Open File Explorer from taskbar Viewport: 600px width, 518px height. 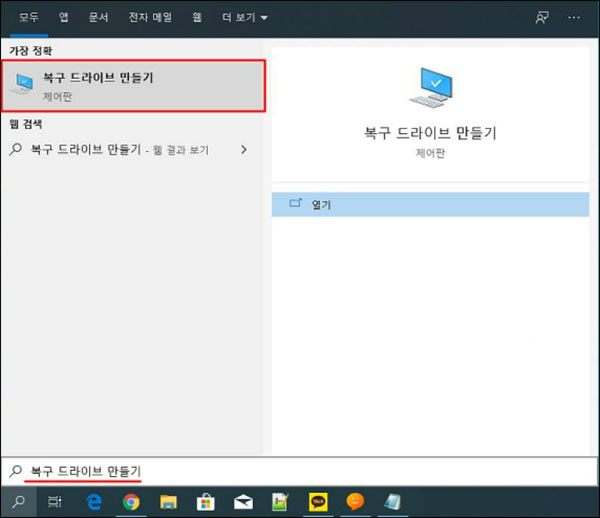point(168,502)
